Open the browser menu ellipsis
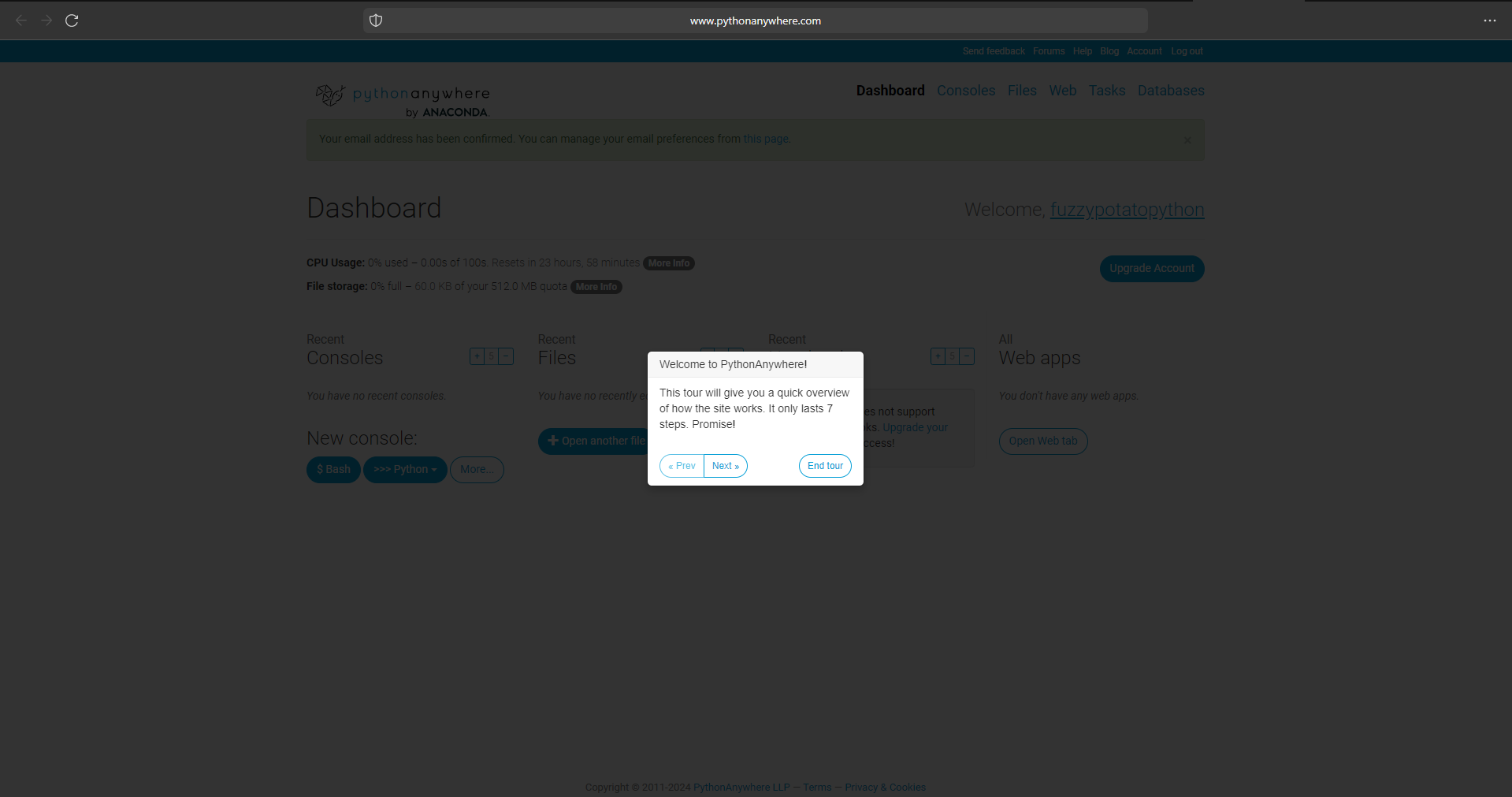This screenshot has width=1512, height=797. (1489, 21)
